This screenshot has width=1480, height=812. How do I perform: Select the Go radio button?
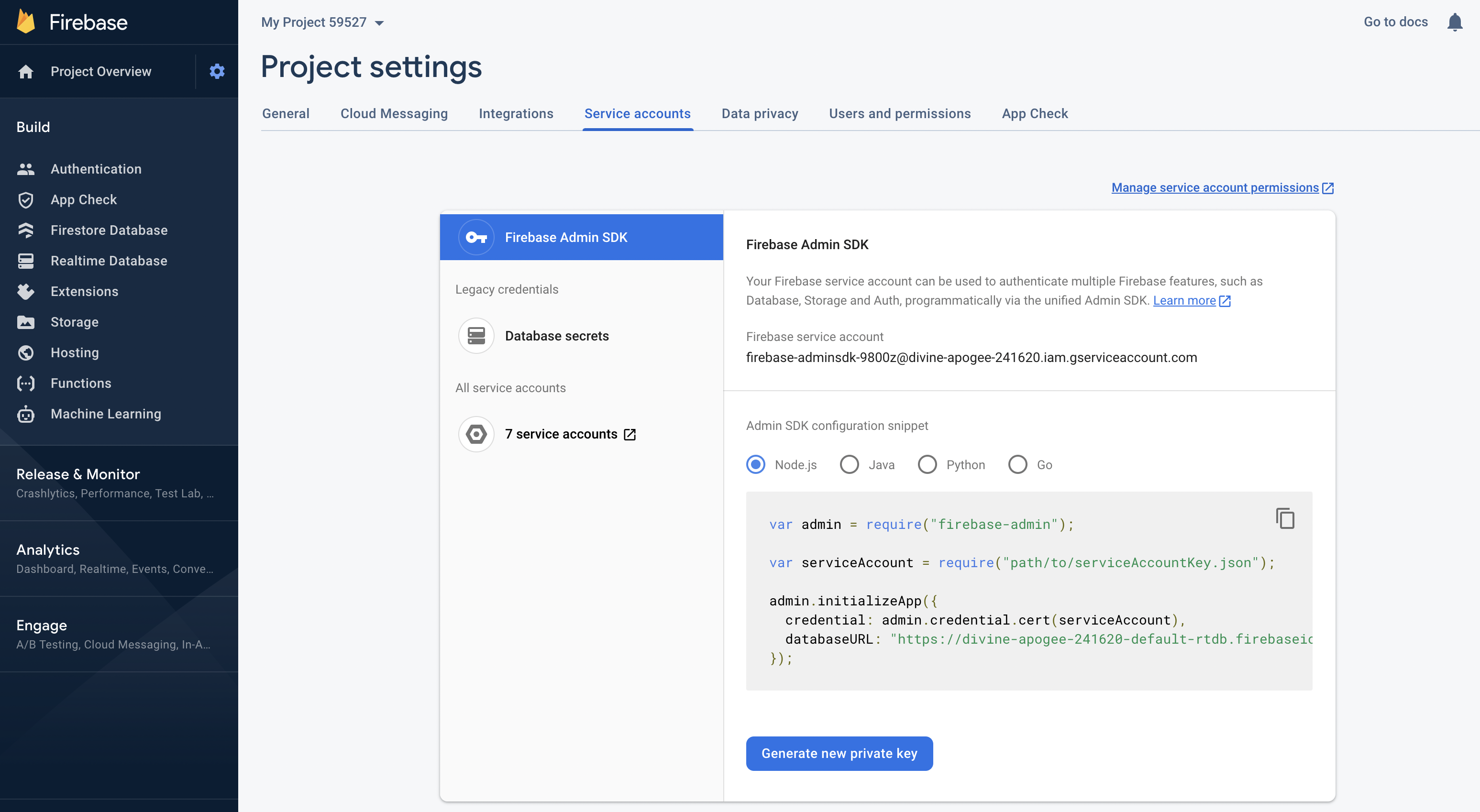[1017, 464]
